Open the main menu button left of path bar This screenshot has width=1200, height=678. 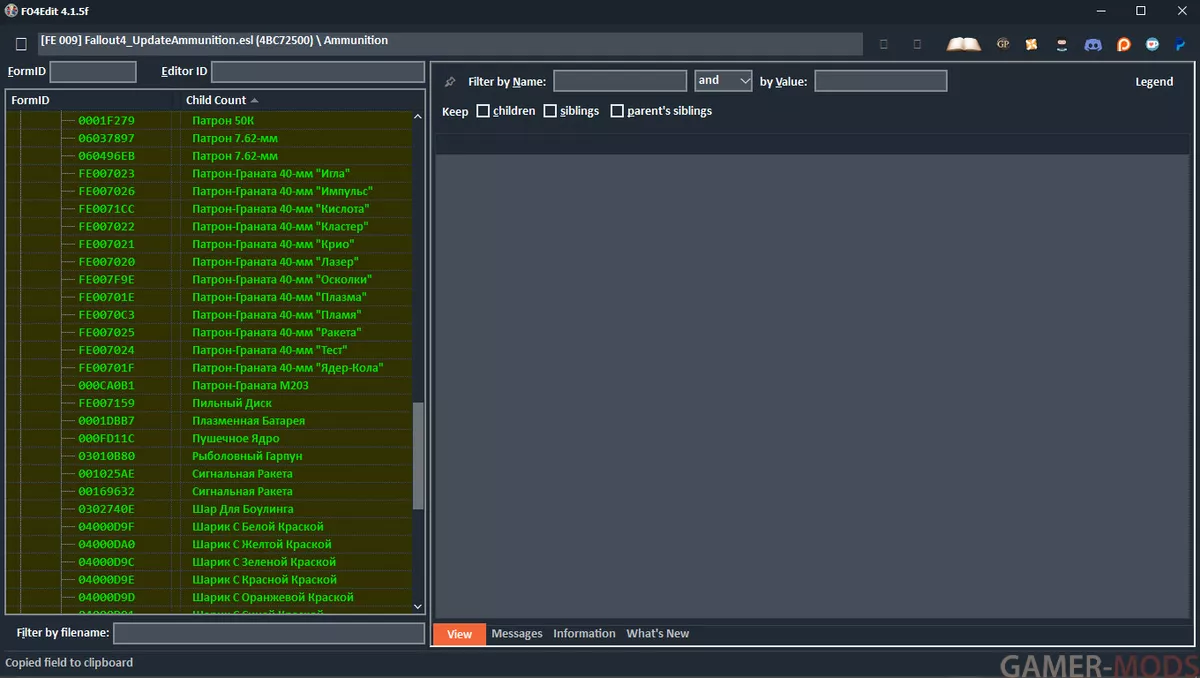21,44
